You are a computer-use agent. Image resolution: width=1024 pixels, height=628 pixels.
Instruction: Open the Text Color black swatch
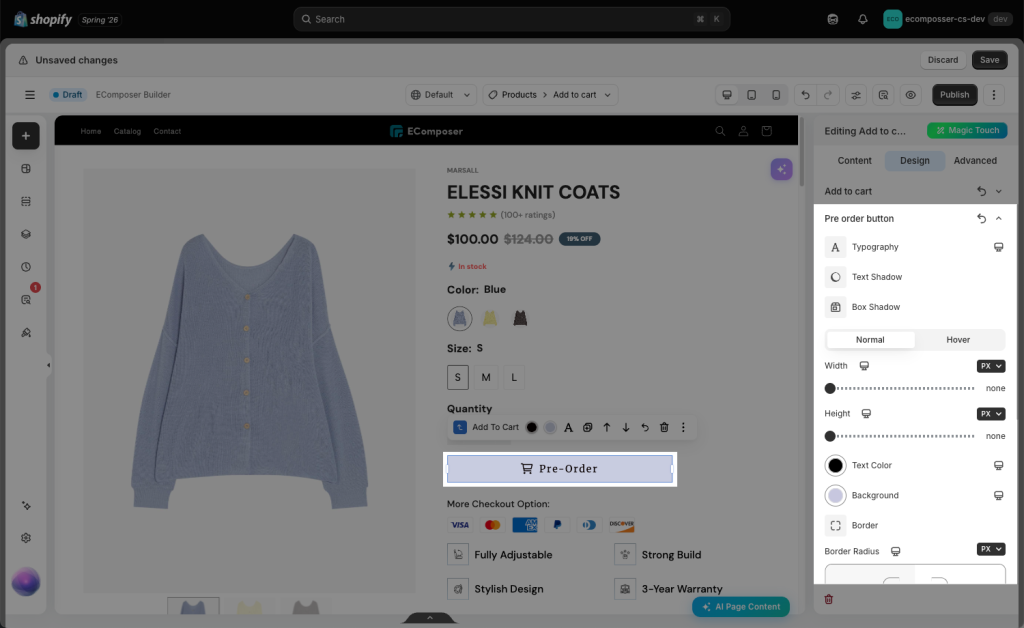pyautogui.click(x=835, y=465)
